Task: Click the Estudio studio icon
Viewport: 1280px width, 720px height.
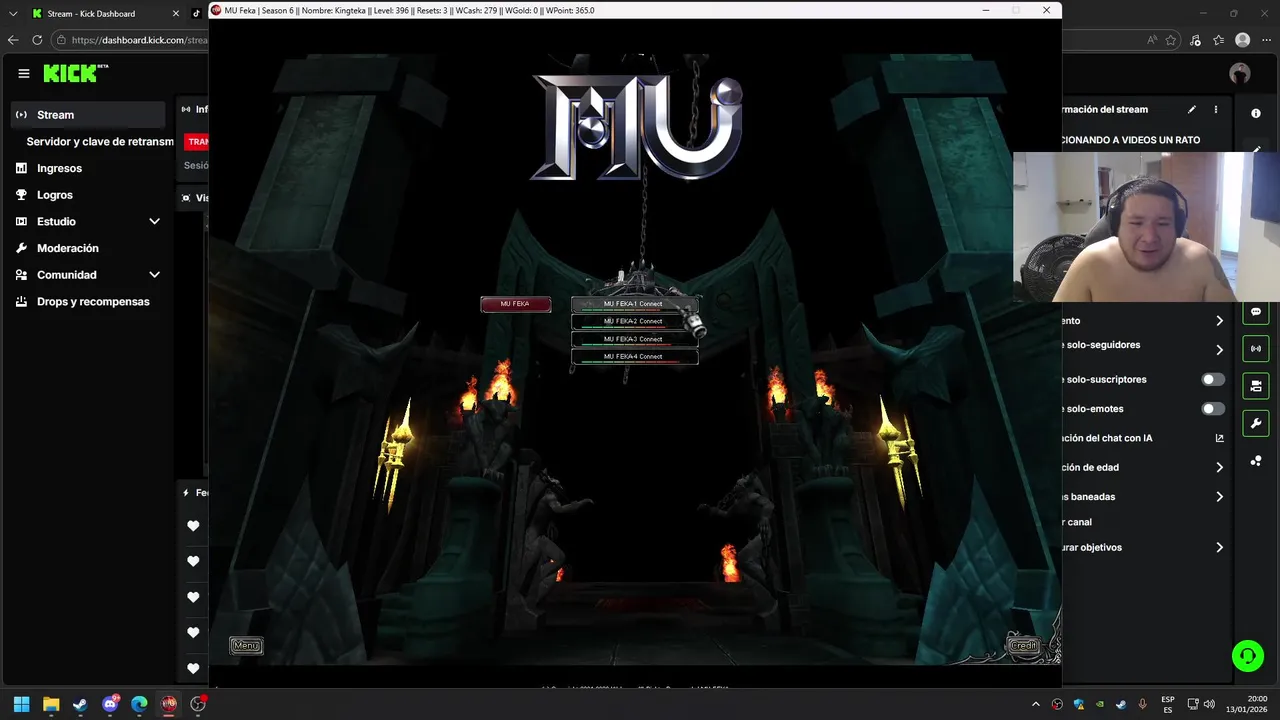Action: (x=21, y=221)
